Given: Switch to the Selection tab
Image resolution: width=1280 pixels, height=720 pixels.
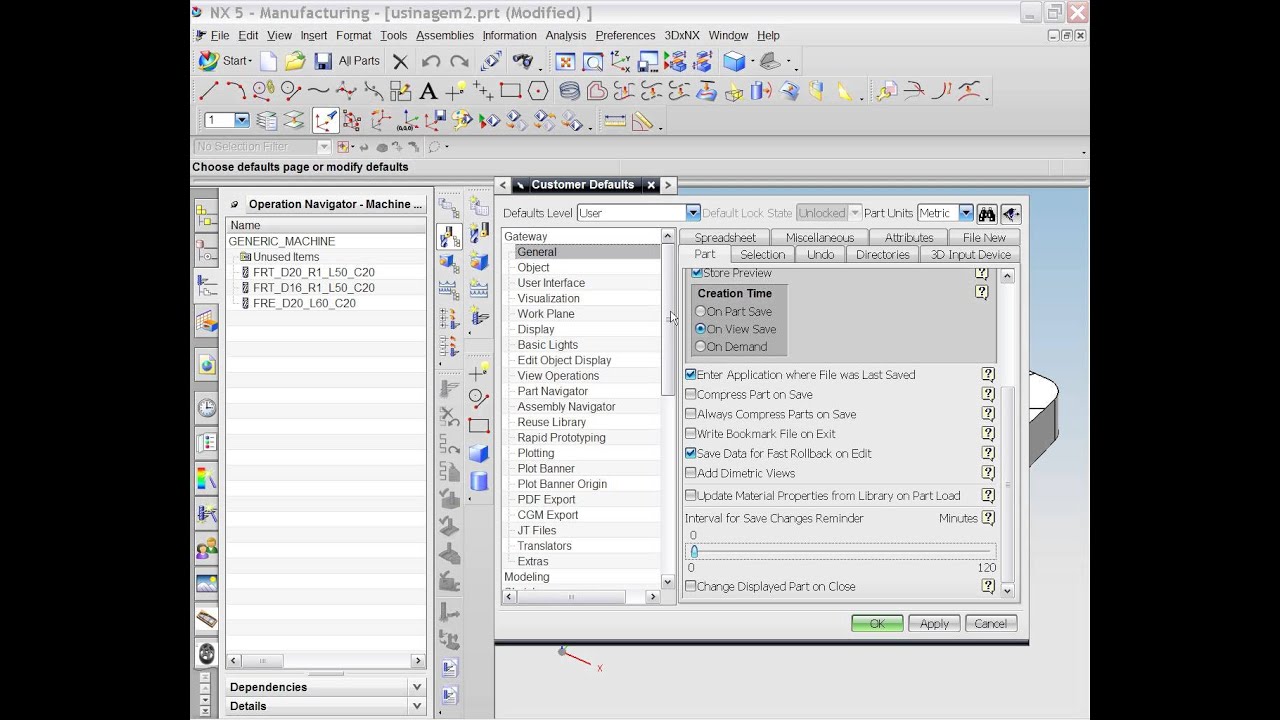Looking at the screenshot, I should (x=762, y=255).
